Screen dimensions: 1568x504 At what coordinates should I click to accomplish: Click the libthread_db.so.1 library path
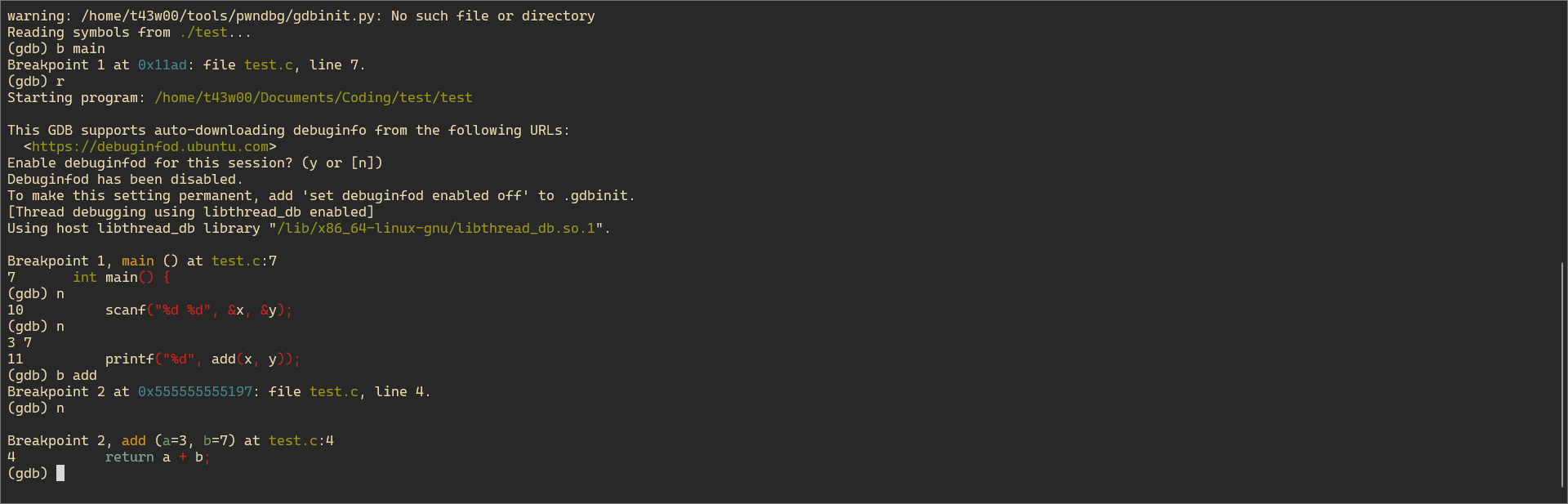(x=436, y=229)
